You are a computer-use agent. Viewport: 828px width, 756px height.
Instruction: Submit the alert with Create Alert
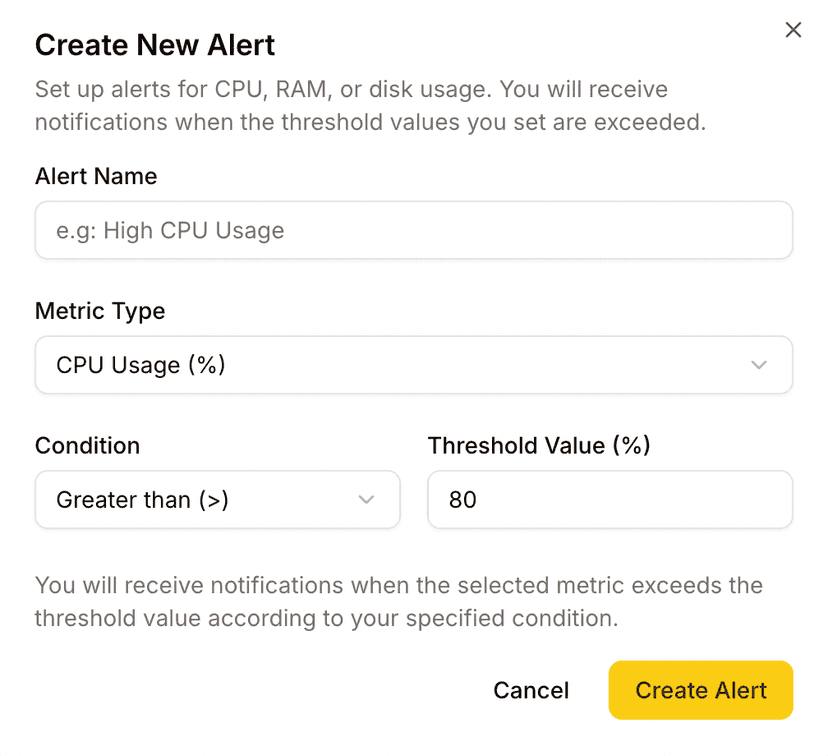pos(700,690)
